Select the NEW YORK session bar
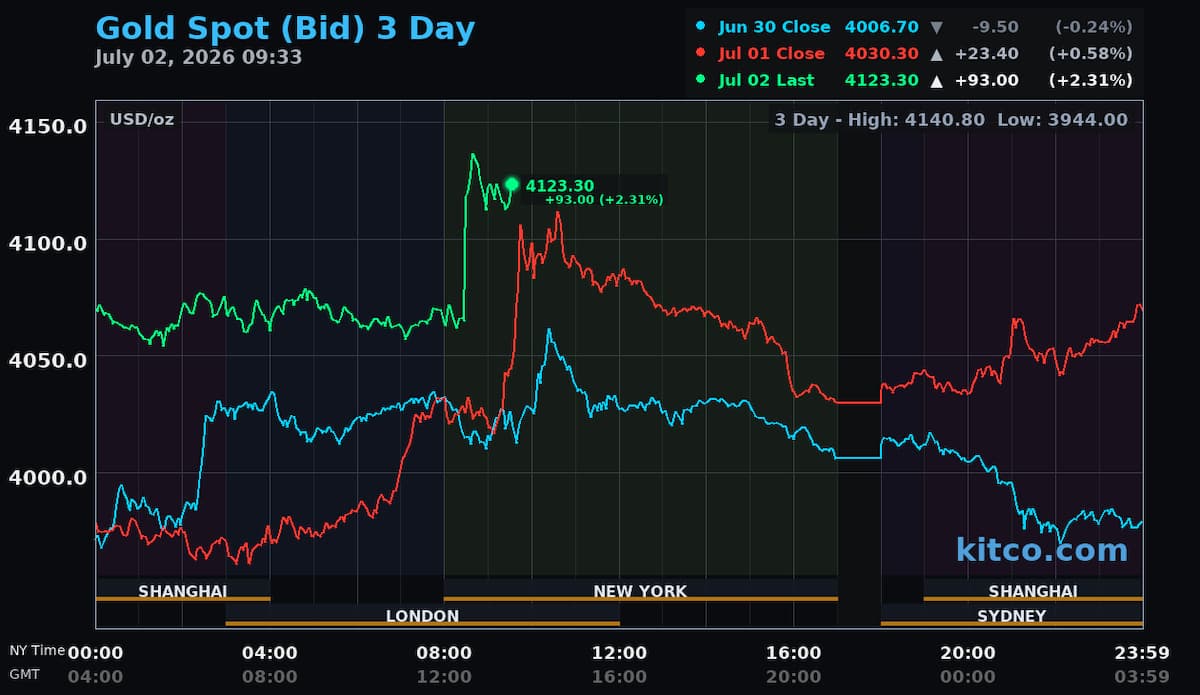Screen dimensions: 1200x695 coord(640,591)
